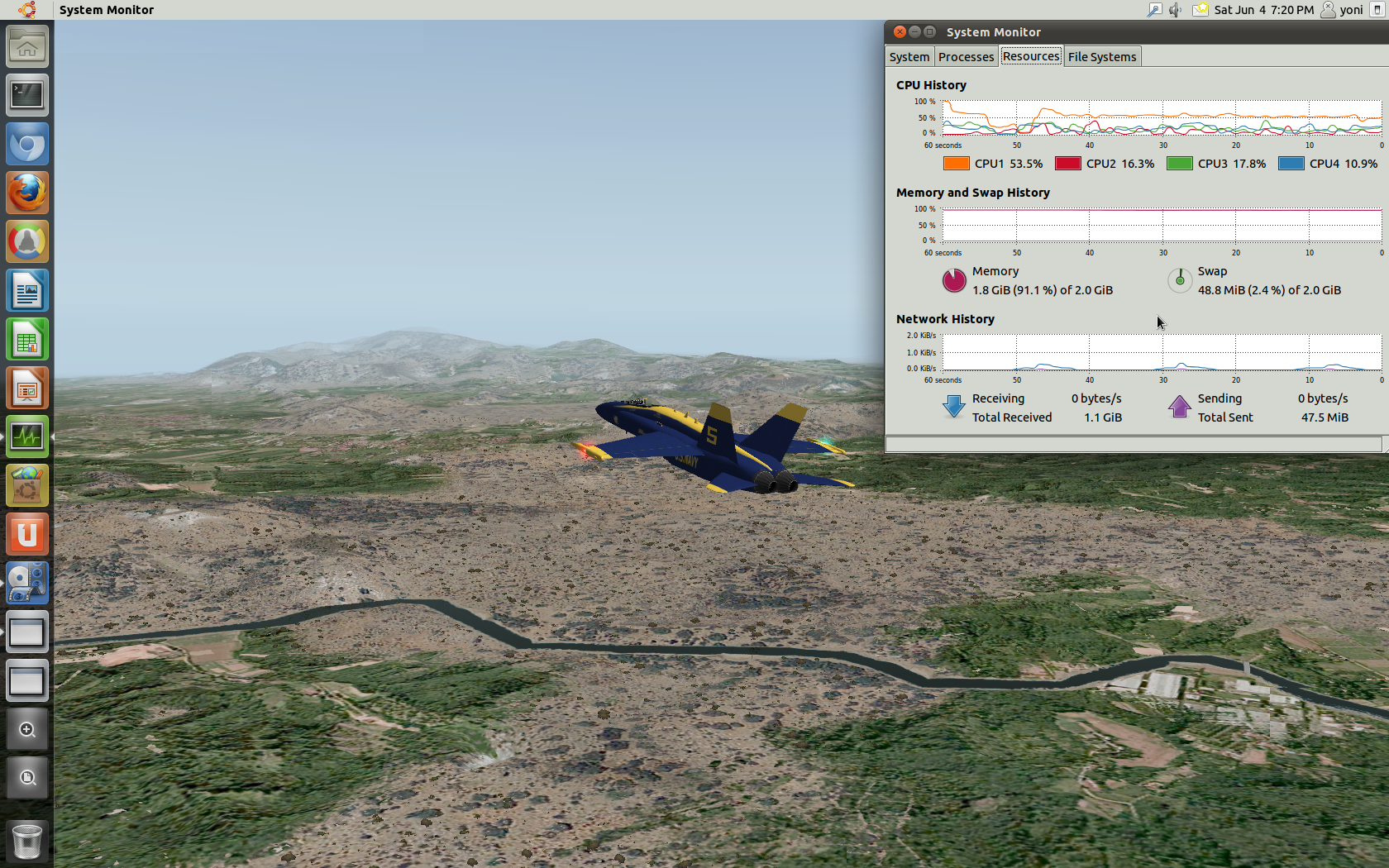Screen dimensions: 1389x868
Task: Click the blue CPU4 color swatch
Action: pyautogui.click(x=1291, y=164)
